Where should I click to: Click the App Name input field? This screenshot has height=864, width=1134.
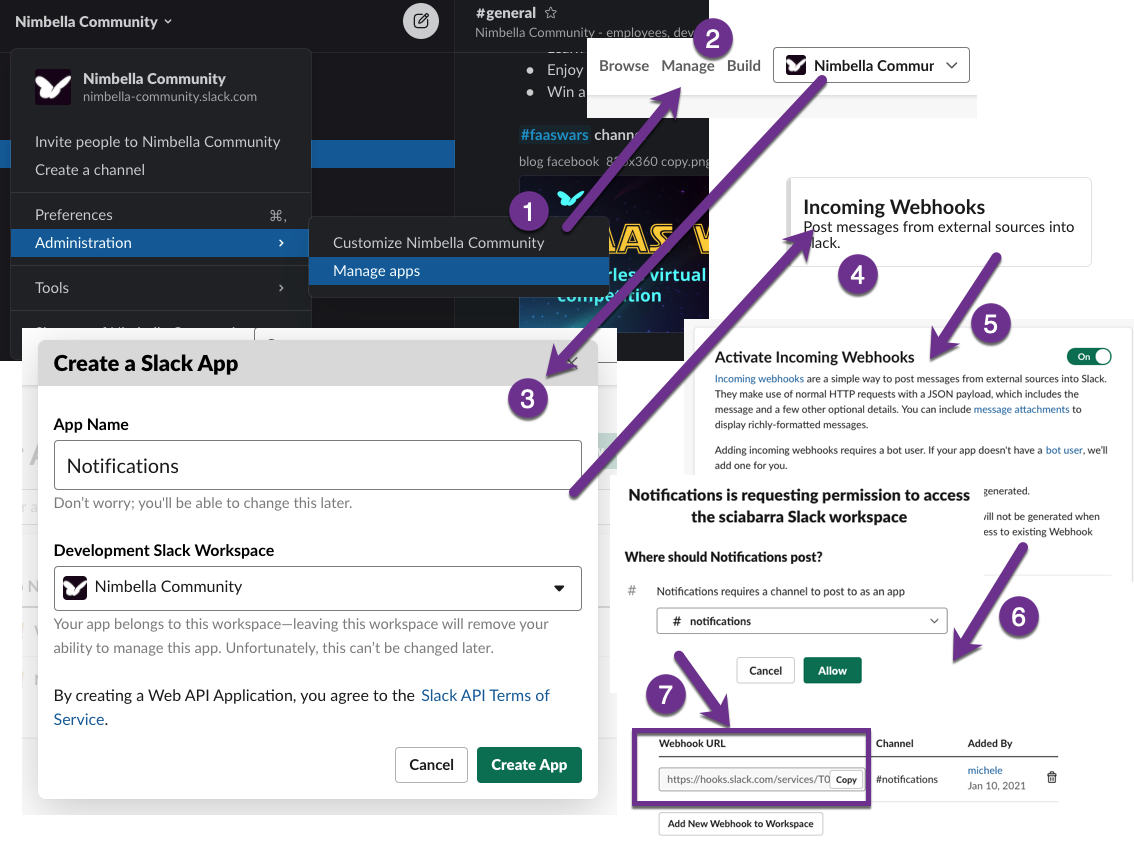pyautogui.click(x=317, y=465)
